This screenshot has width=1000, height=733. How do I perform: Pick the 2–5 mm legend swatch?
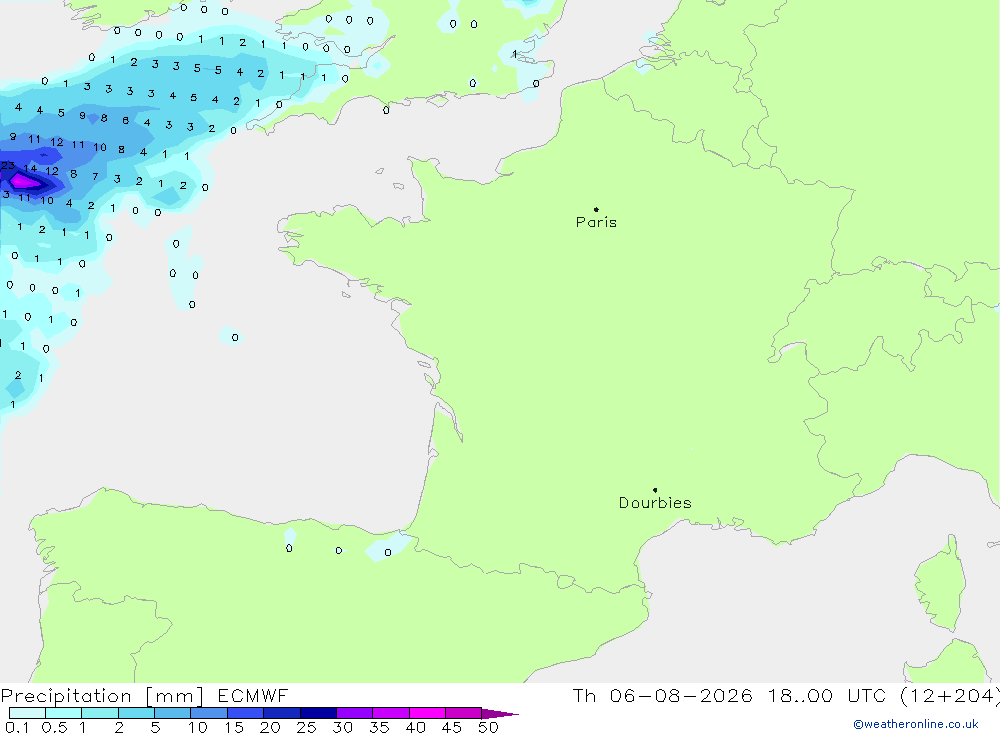click(136, 713)
